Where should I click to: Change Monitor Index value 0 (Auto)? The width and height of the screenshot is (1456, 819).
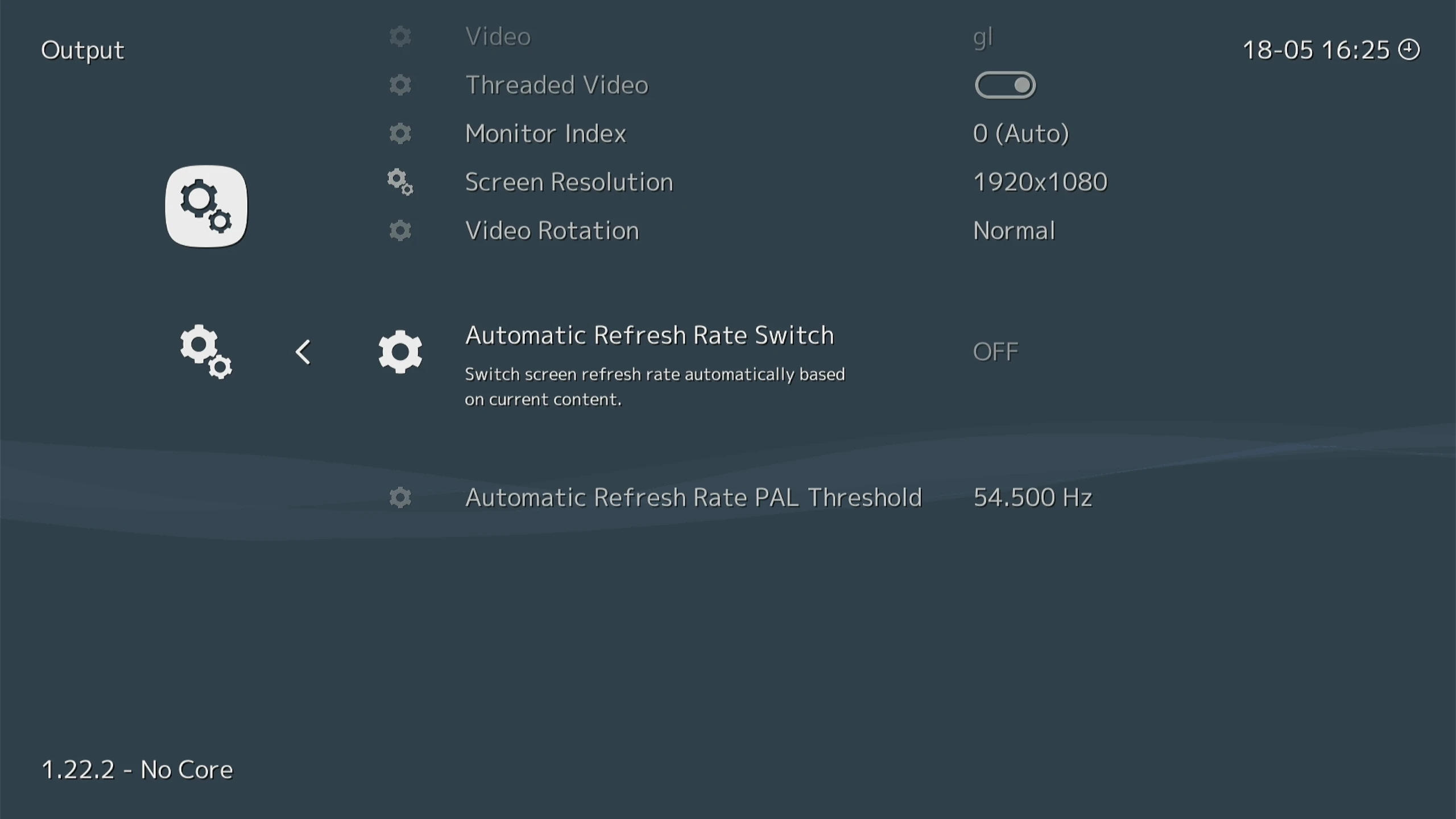[x=1021, y=134]
